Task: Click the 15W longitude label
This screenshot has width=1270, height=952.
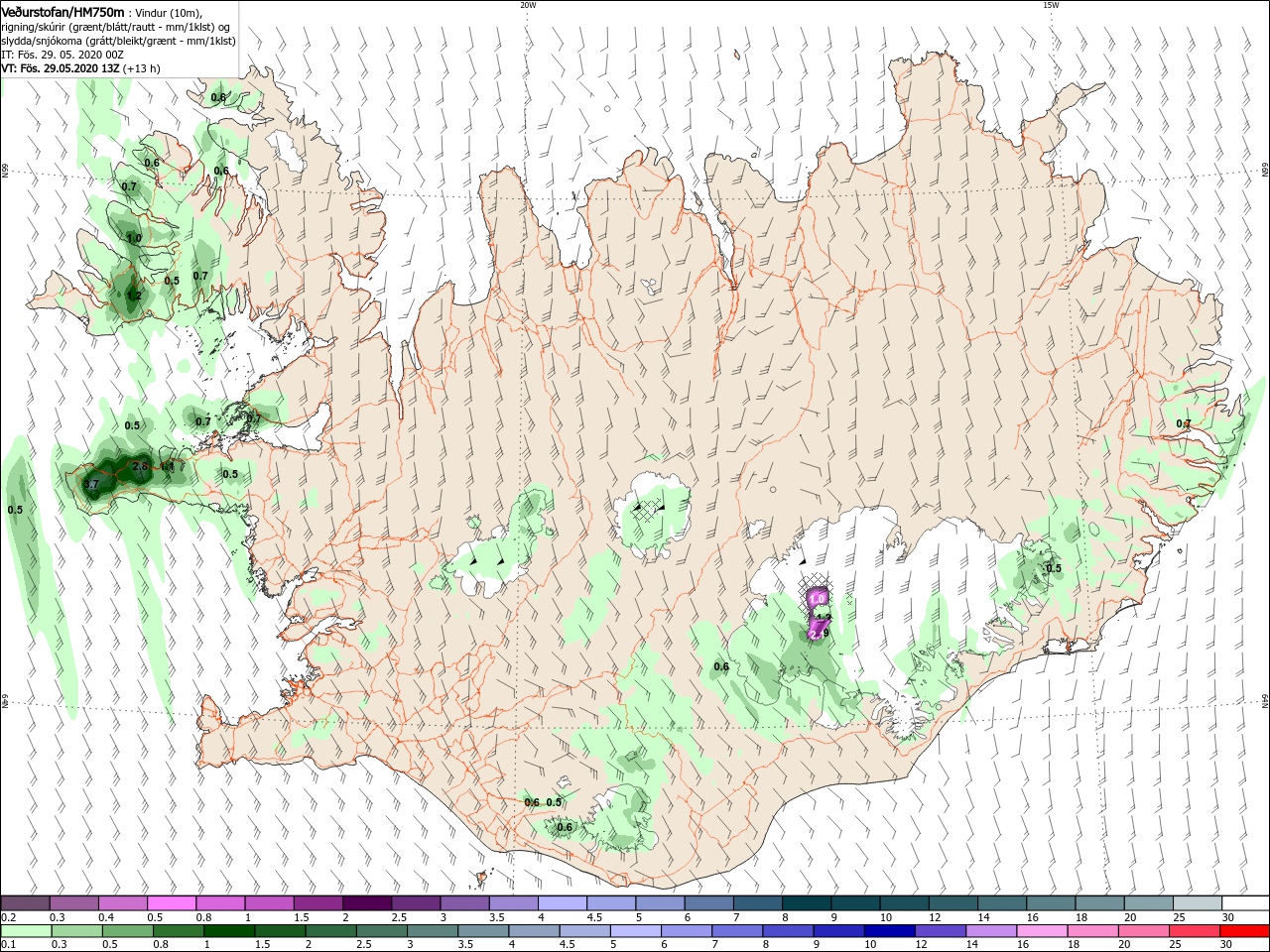Action: click(1051, 5)
